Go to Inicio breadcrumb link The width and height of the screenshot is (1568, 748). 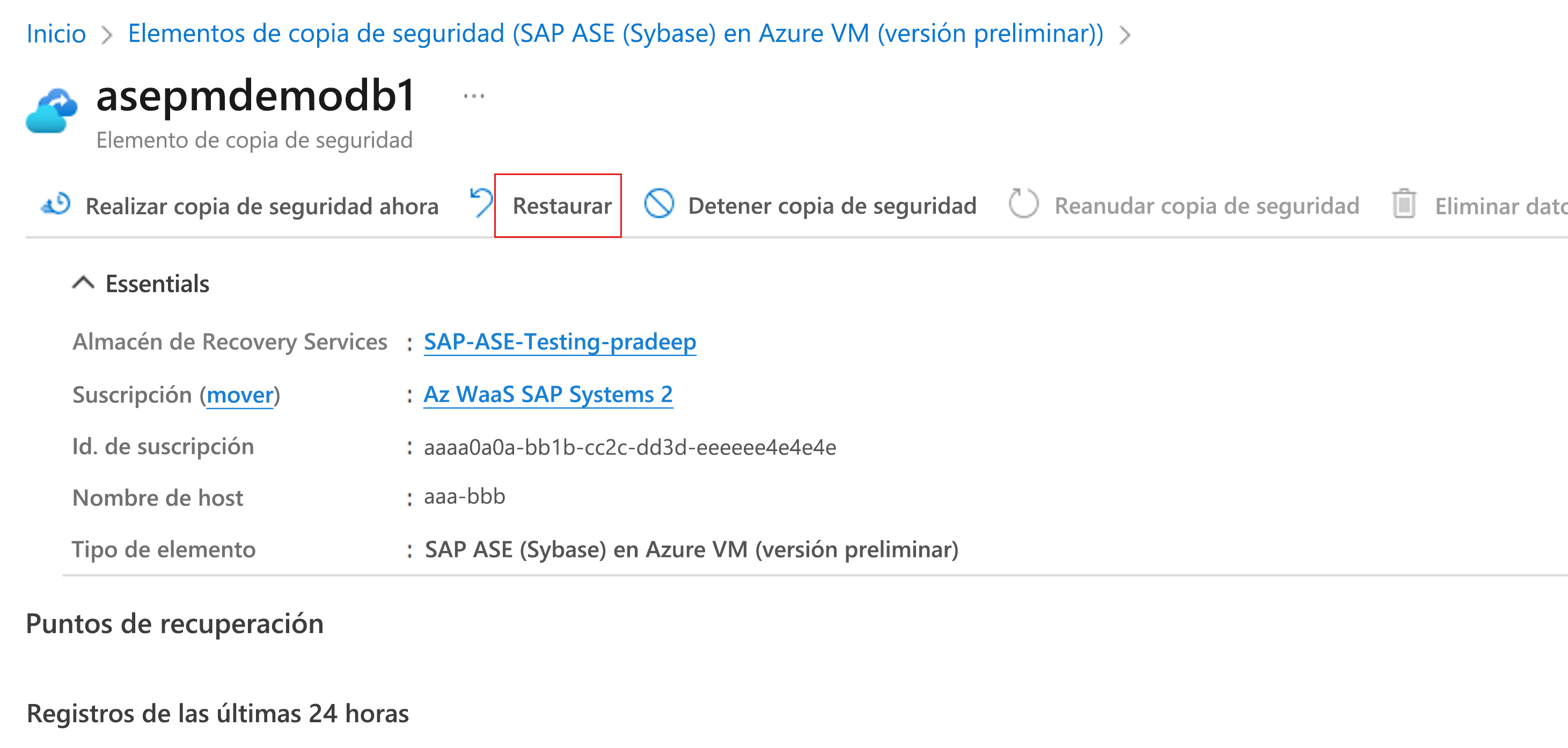56,33
